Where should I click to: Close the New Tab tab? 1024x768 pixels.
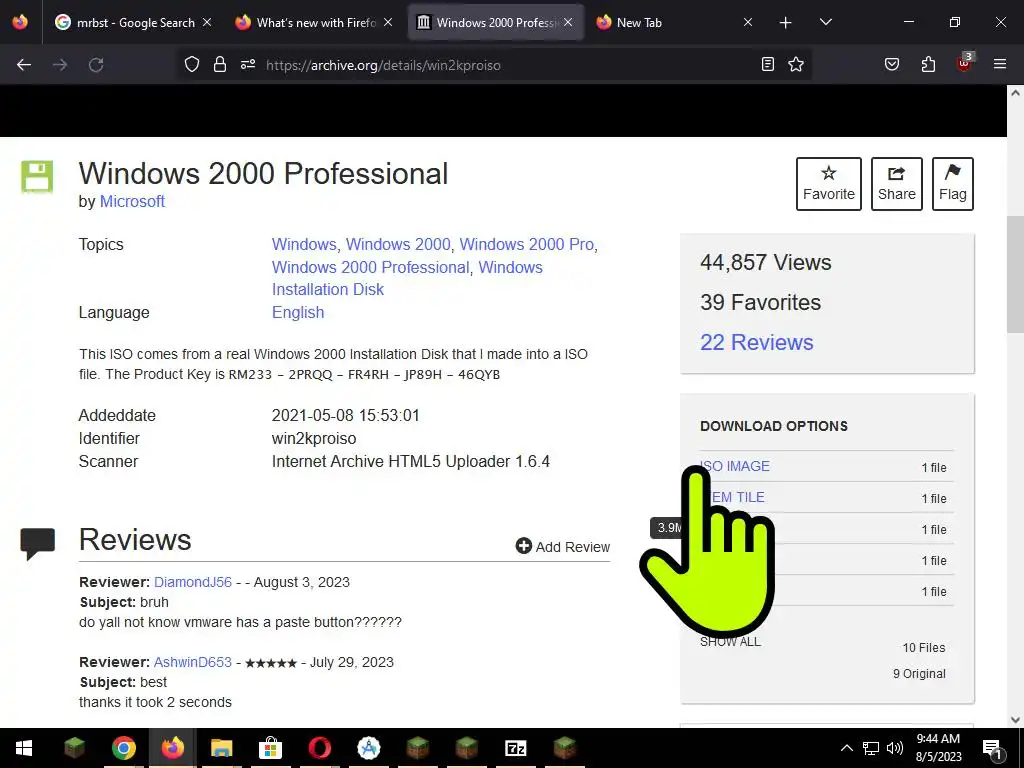click(748, 22)
